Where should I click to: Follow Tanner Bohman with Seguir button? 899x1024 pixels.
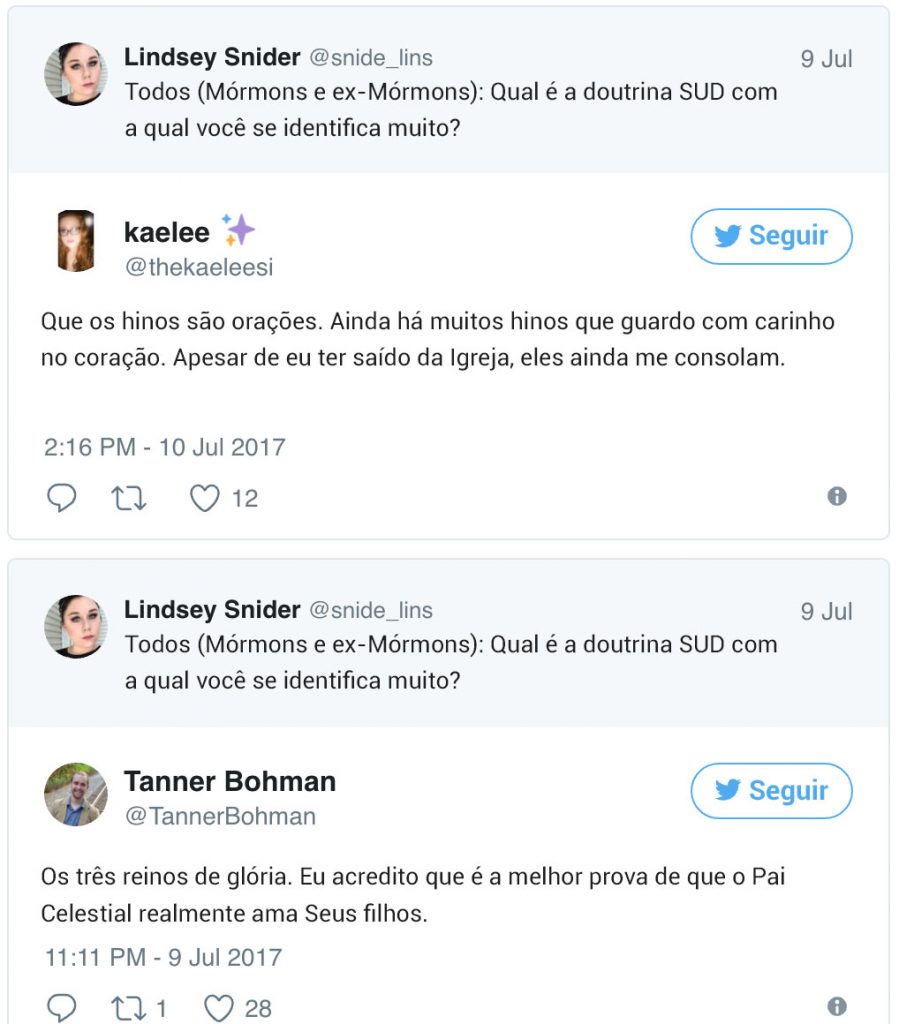pyautogui.click(x=771, y=791)
